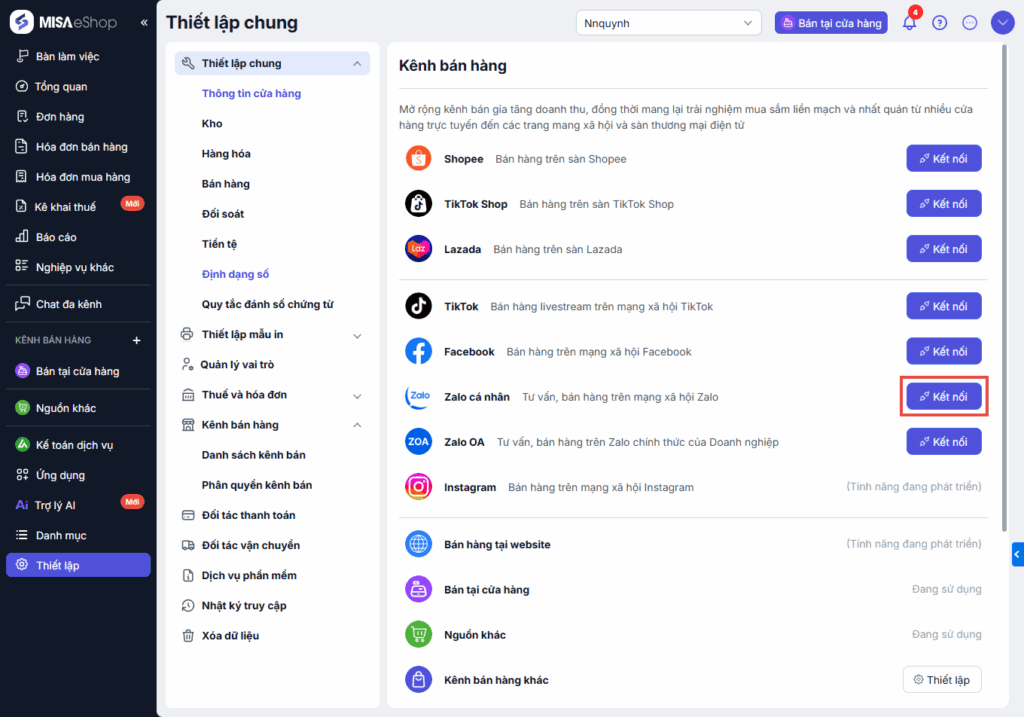The image size is (1024, 717).
Task: Open the user avatar menu
Action: click(1002, 23)
